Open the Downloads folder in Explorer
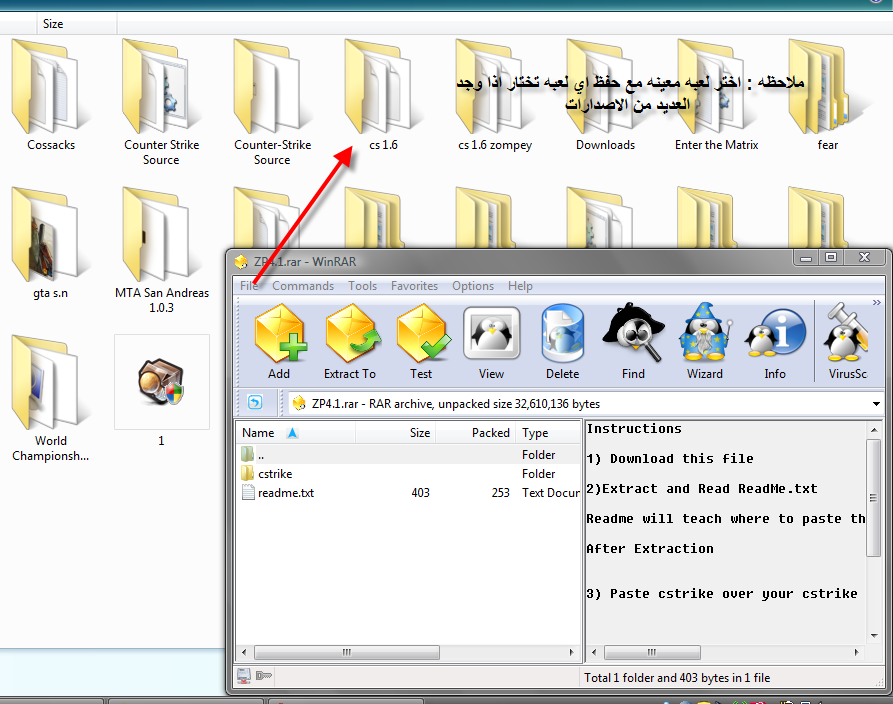The height and width of the screenshot is (704, 893). tap(605, 95)
